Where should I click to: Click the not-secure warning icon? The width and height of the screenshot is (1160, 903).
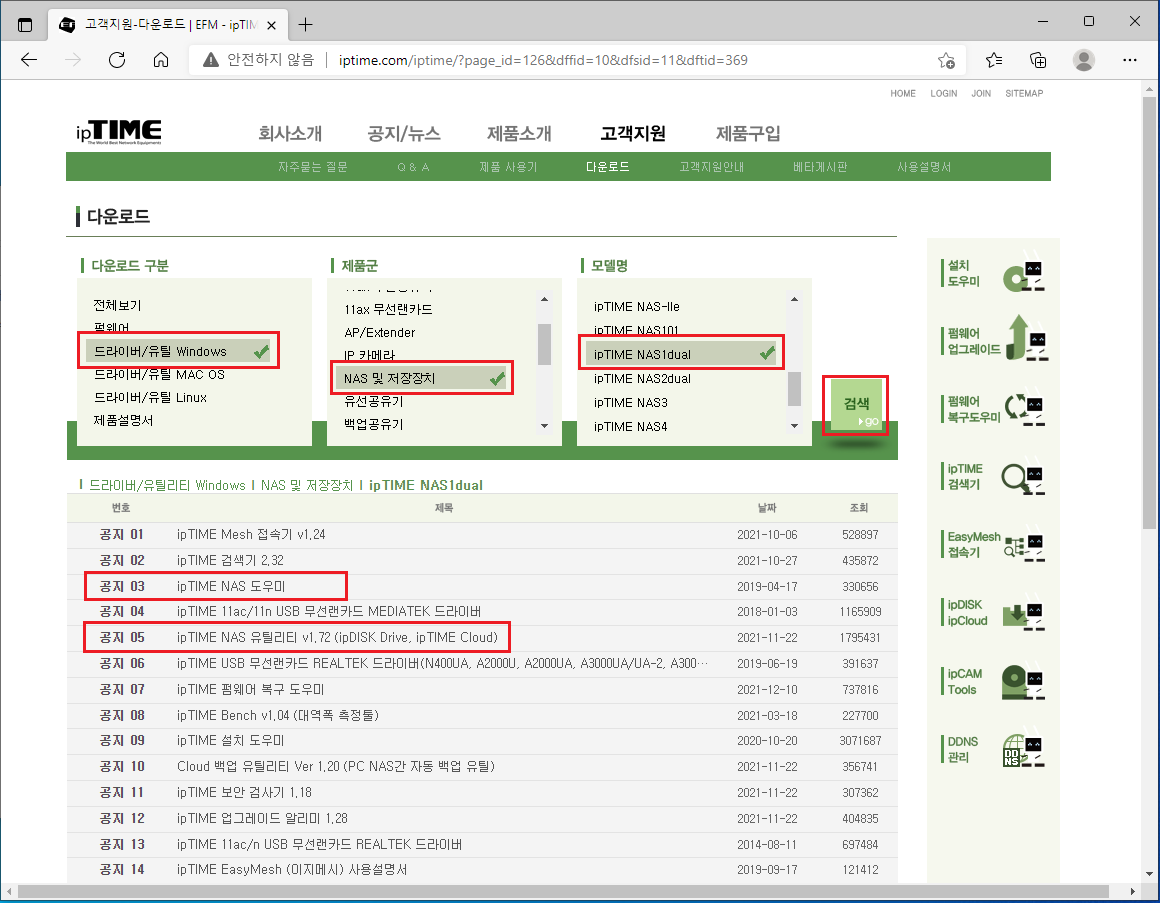pos(211,60)
